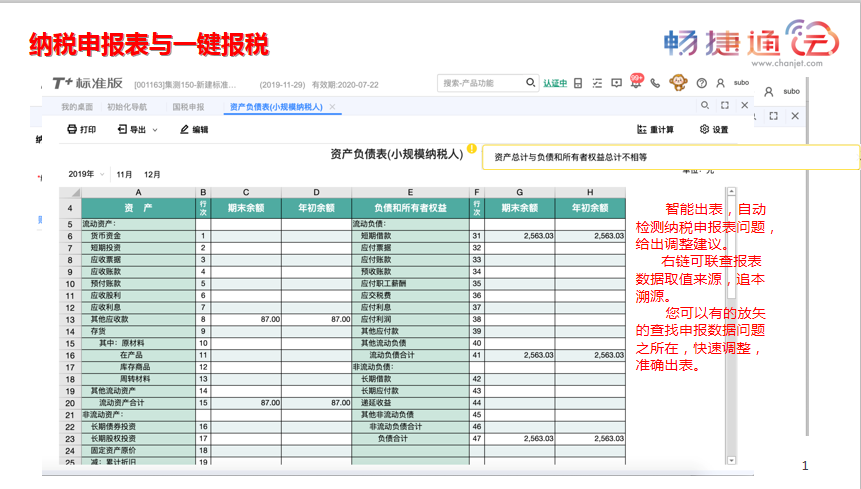Open the 2019年 year dropdown
Image resolution: width=861 pixels, height=489 pixels.
point(86,174)
